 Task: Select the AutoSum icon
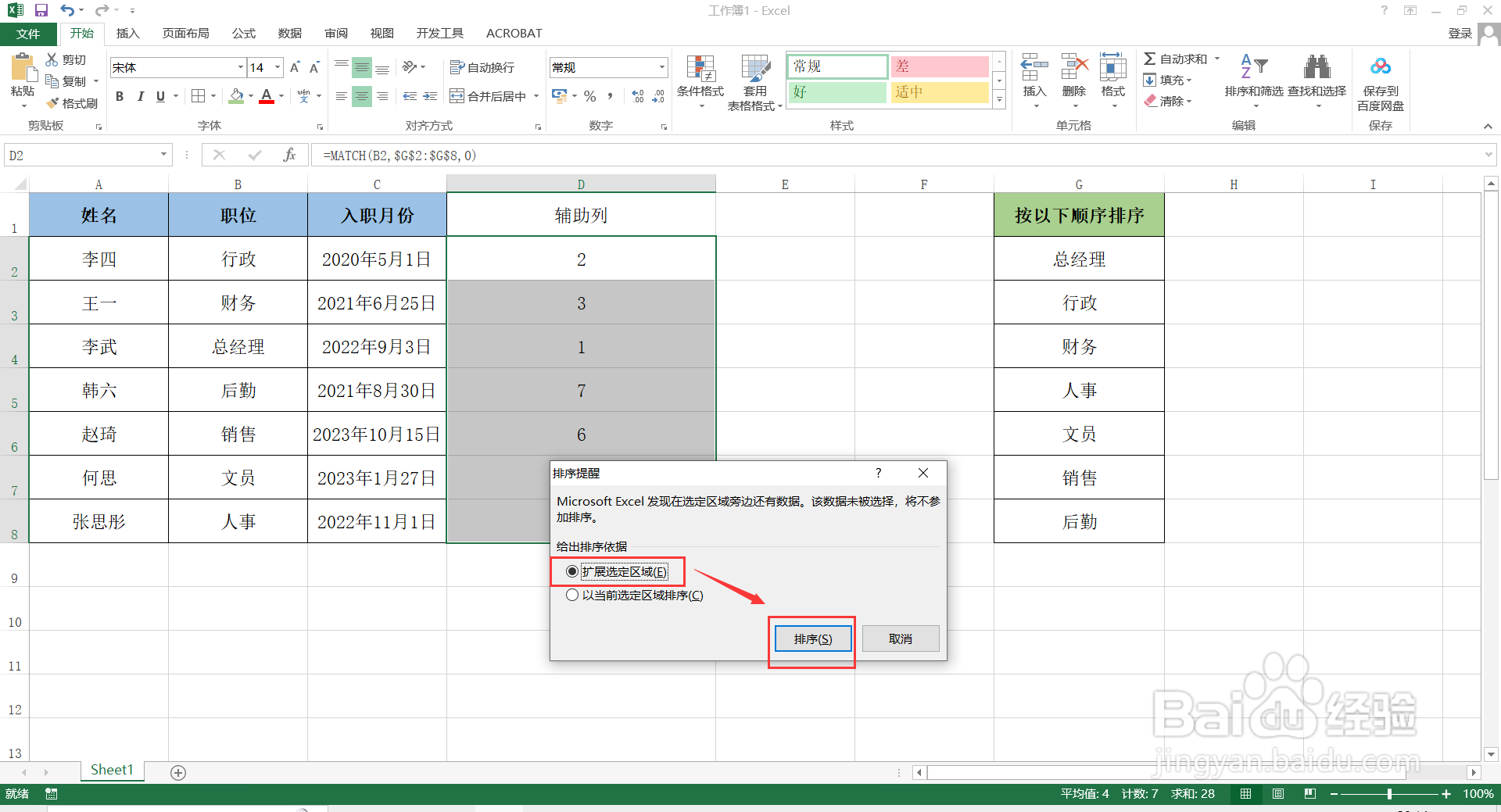point(1149,58)
